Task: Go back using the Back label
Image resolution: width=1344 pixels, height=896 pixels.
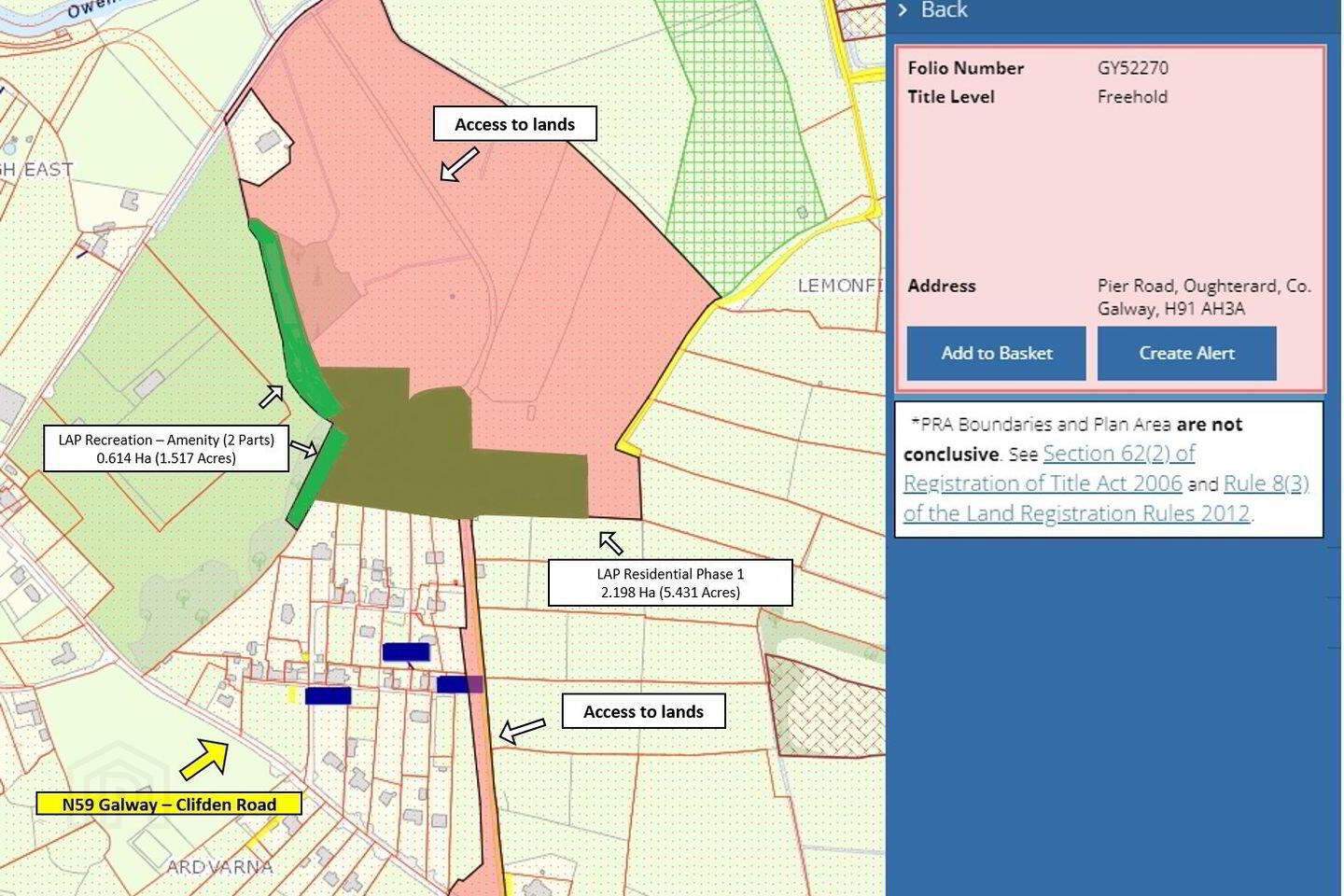Action: point(944,10)
